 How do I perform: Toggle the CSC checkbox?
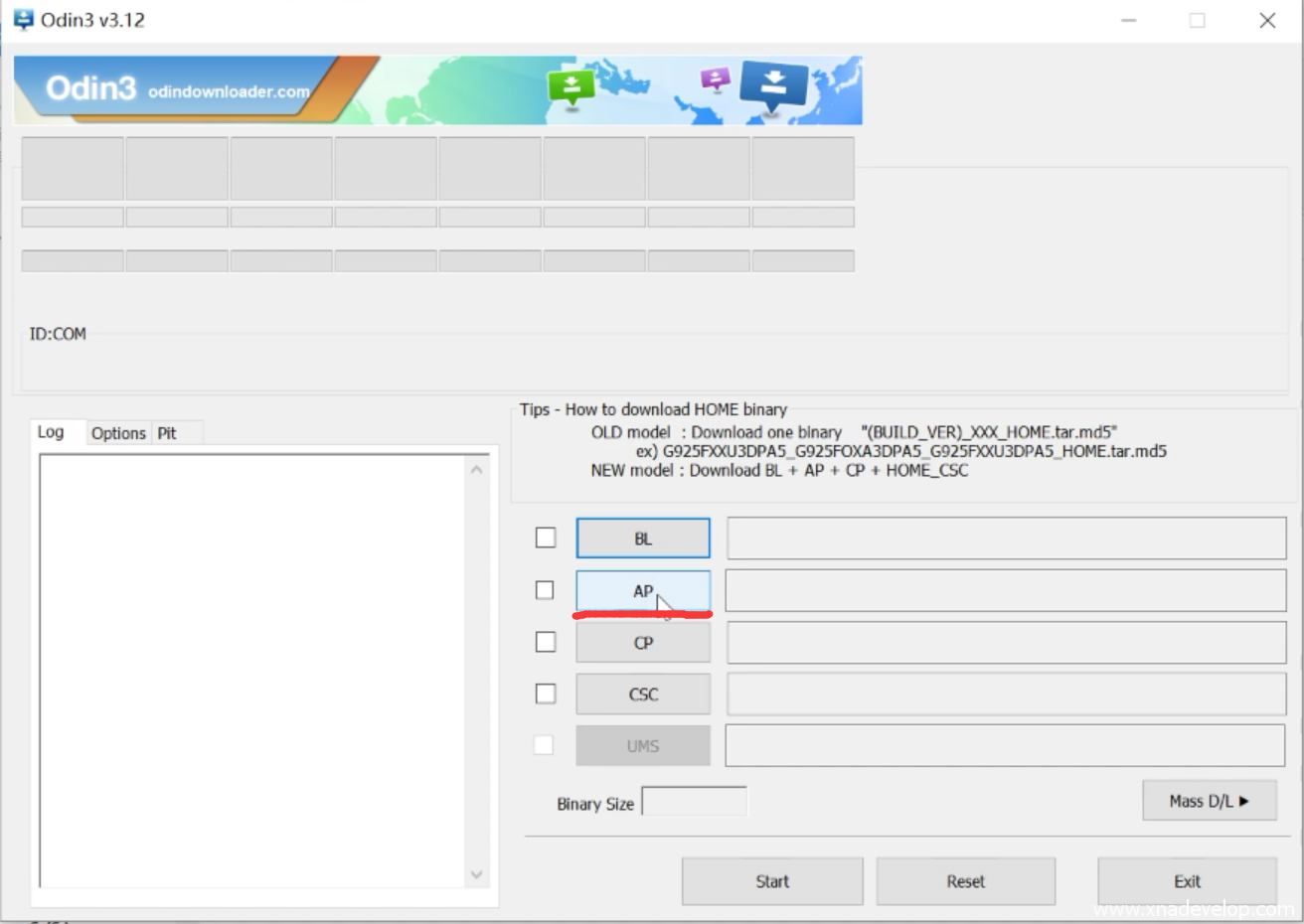tap(546, 693)
